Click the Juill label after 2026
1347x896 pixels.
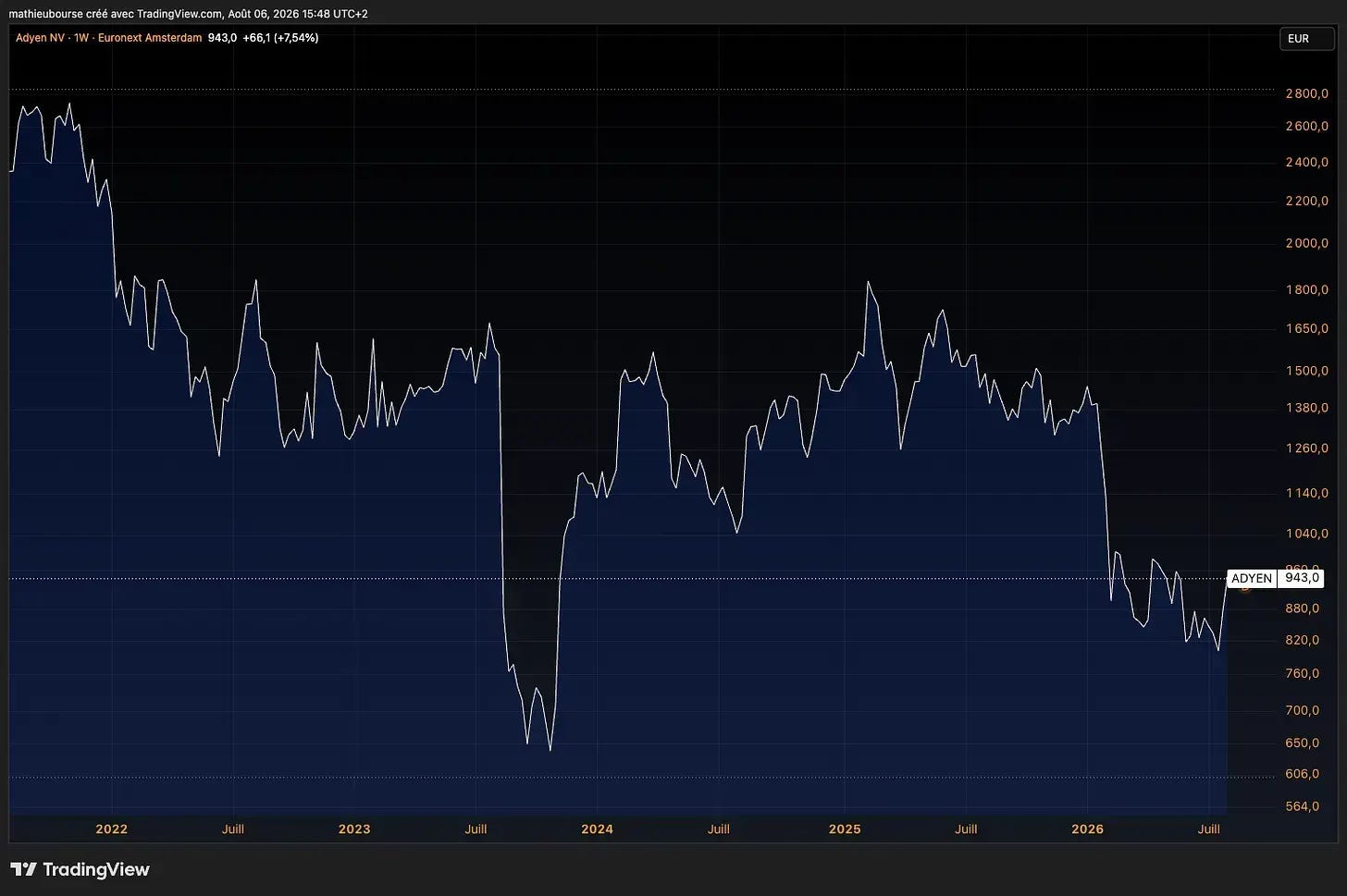pyautogui.click(x=1209, y=829)
